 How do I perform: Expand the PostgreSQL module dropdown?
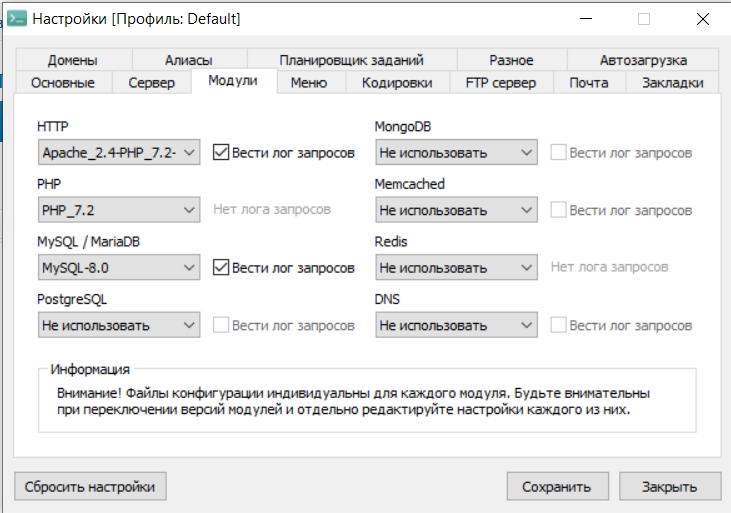click(x=119, y=325)
